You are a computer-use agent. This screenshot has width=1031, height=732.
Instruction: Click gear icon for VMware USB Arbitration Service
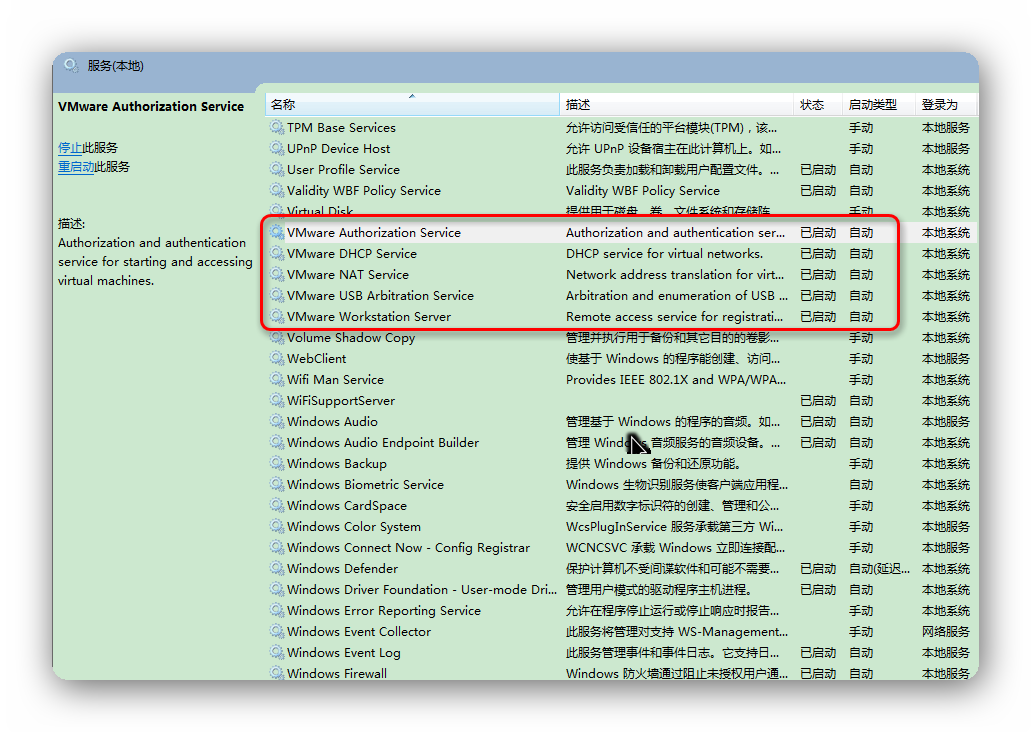coord(277,295)
